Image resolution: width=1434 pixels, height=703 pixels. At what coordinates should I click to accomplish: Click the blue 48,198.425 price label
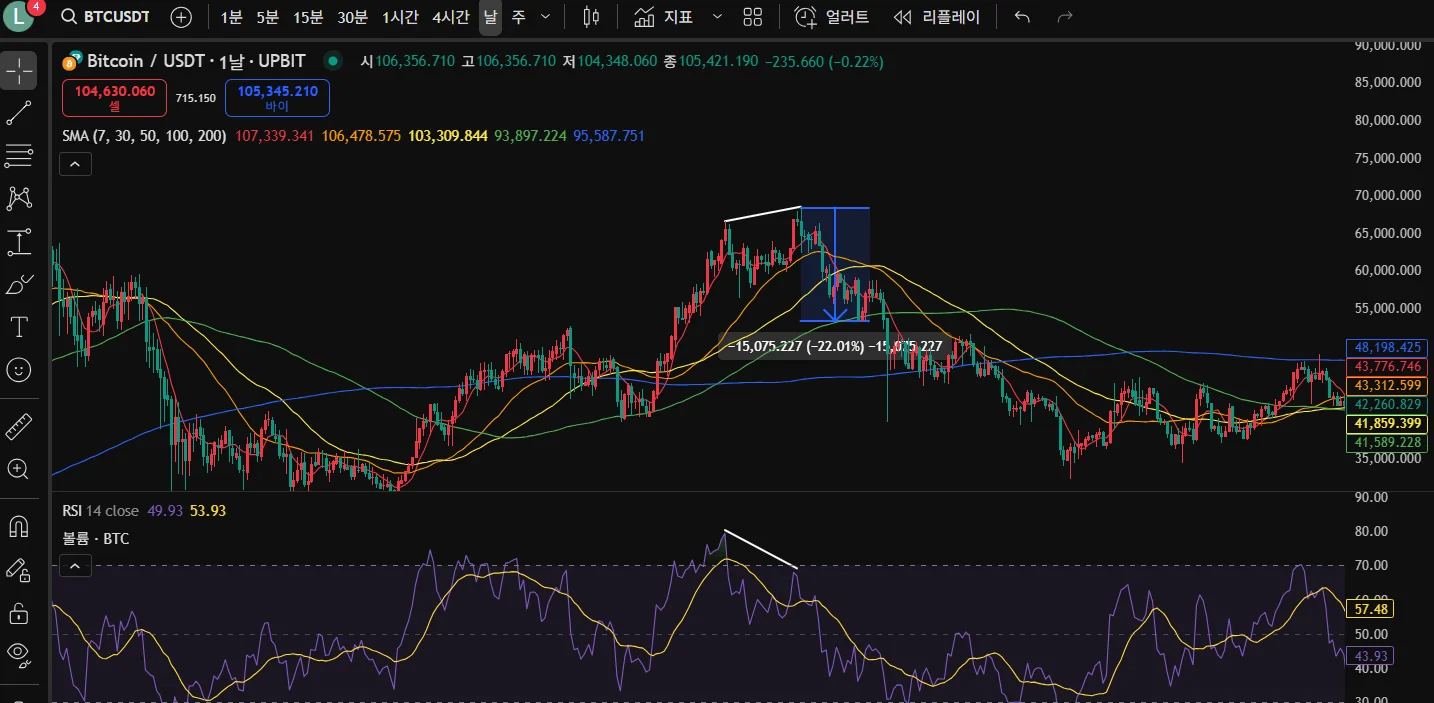(1387, 348)
